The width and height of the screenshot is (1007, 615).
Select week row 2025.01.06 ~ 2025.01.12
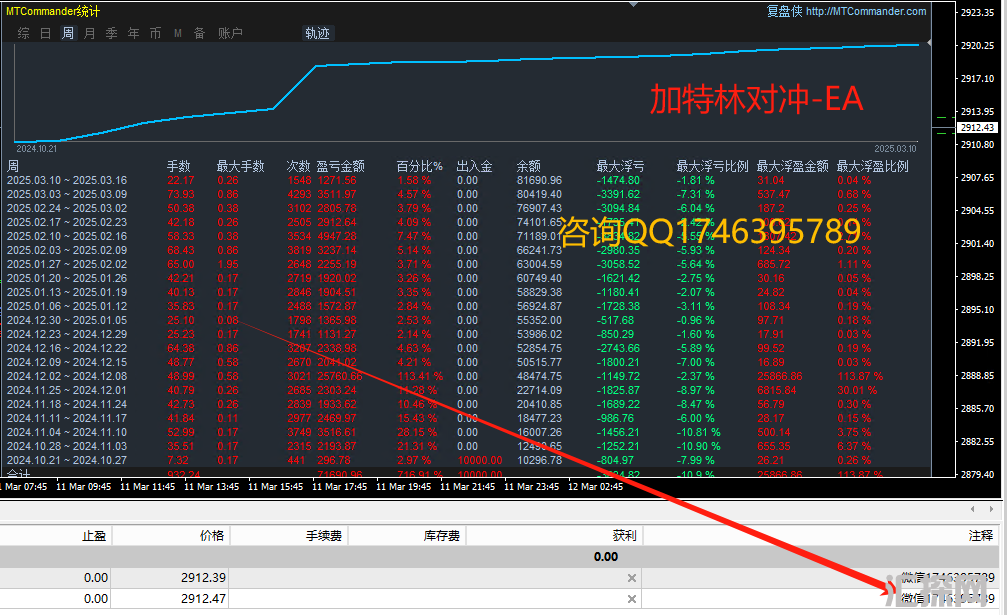pyautogui.click(x=67, y=306)
